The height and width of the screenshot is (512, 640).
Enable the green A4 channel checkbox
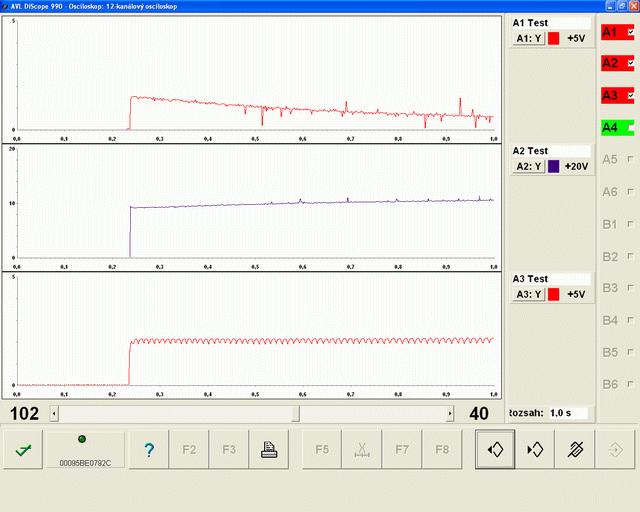[630, 128]
